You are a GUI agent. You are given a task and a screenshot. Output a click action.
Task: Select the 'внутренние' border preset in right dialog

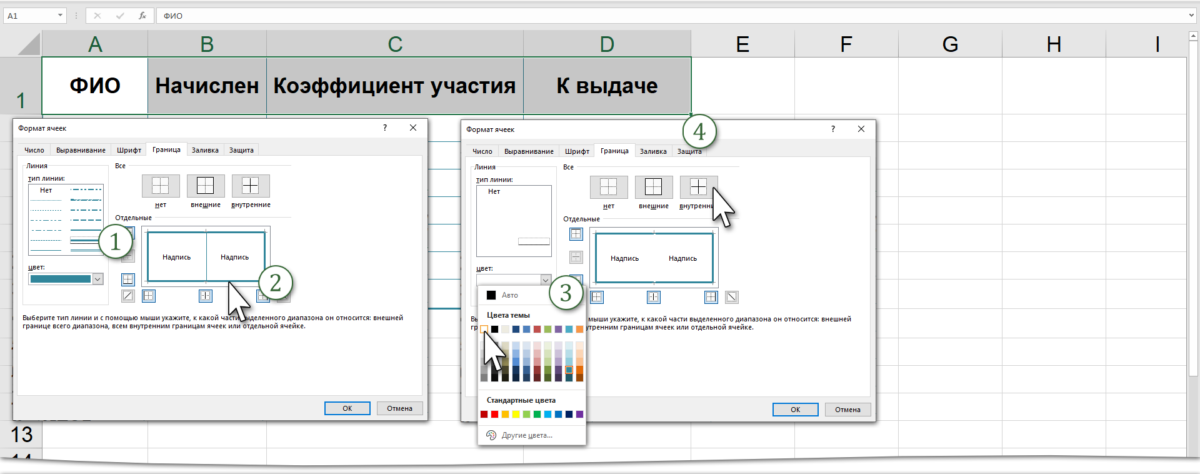(697, 187)
